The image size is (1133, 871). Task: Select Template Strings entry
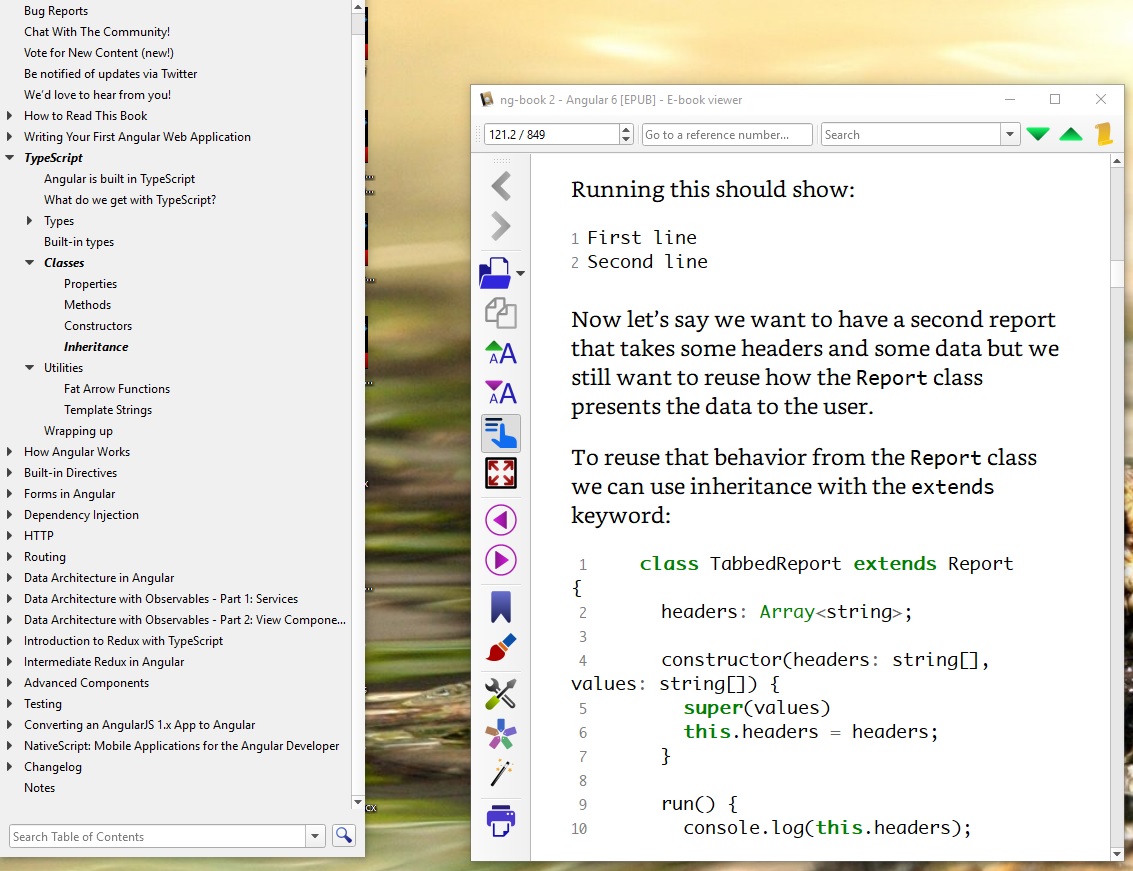point(108,409)
